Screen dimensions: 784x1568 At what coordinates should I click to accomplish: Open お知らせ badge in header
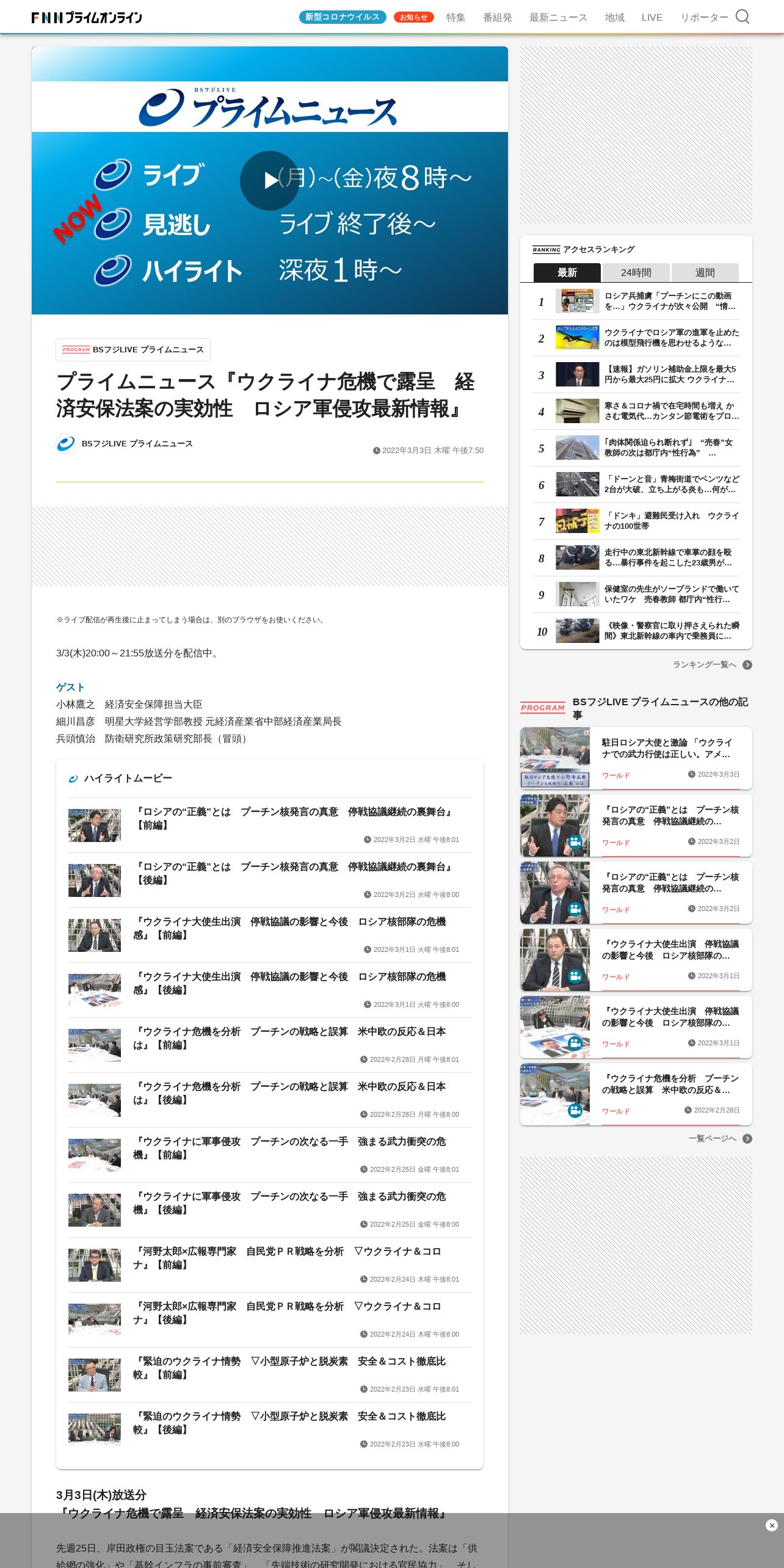click(x=413, y=17)
